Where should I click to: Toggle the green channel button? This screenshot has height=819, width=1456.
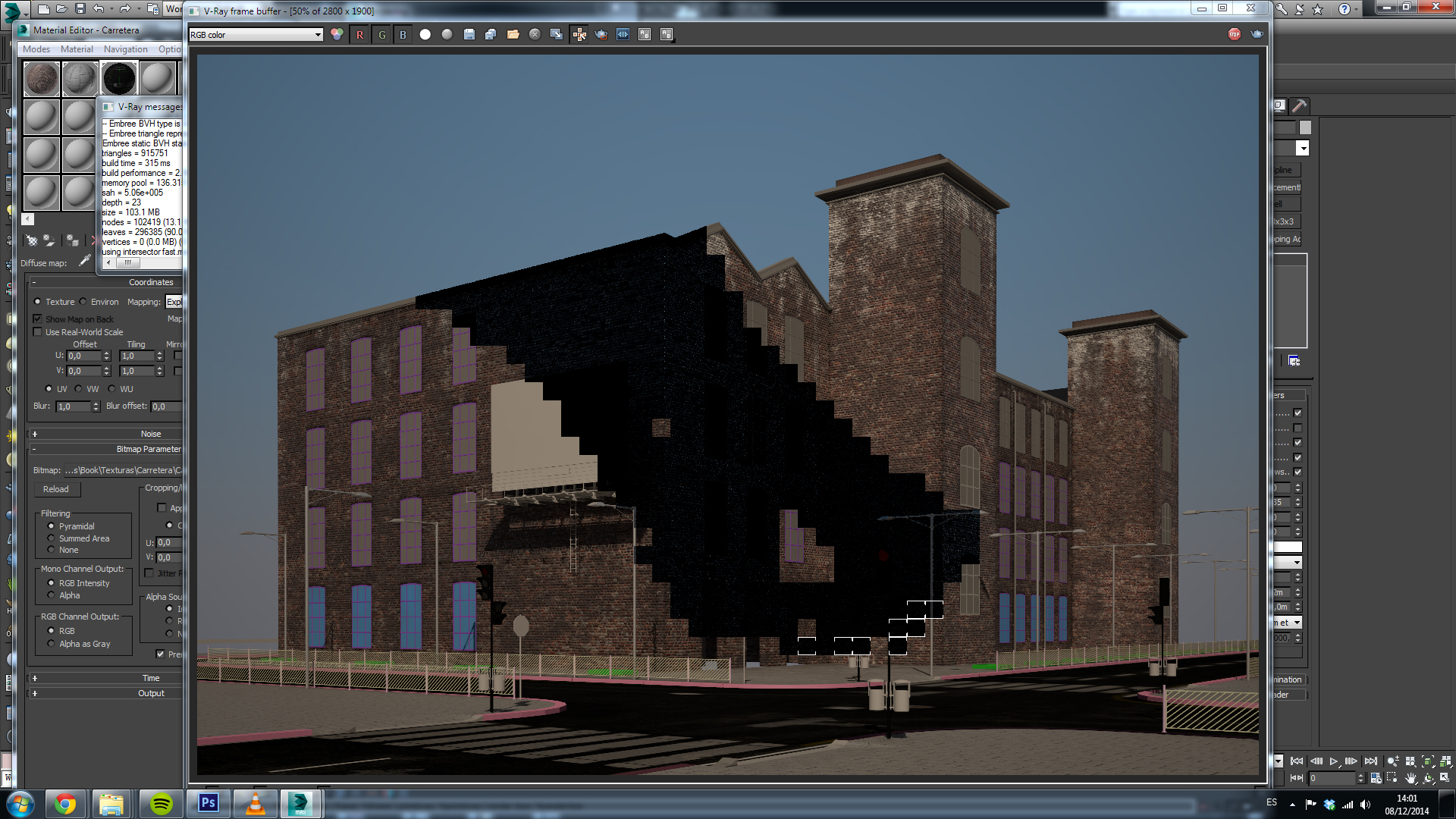click(381, 35)
